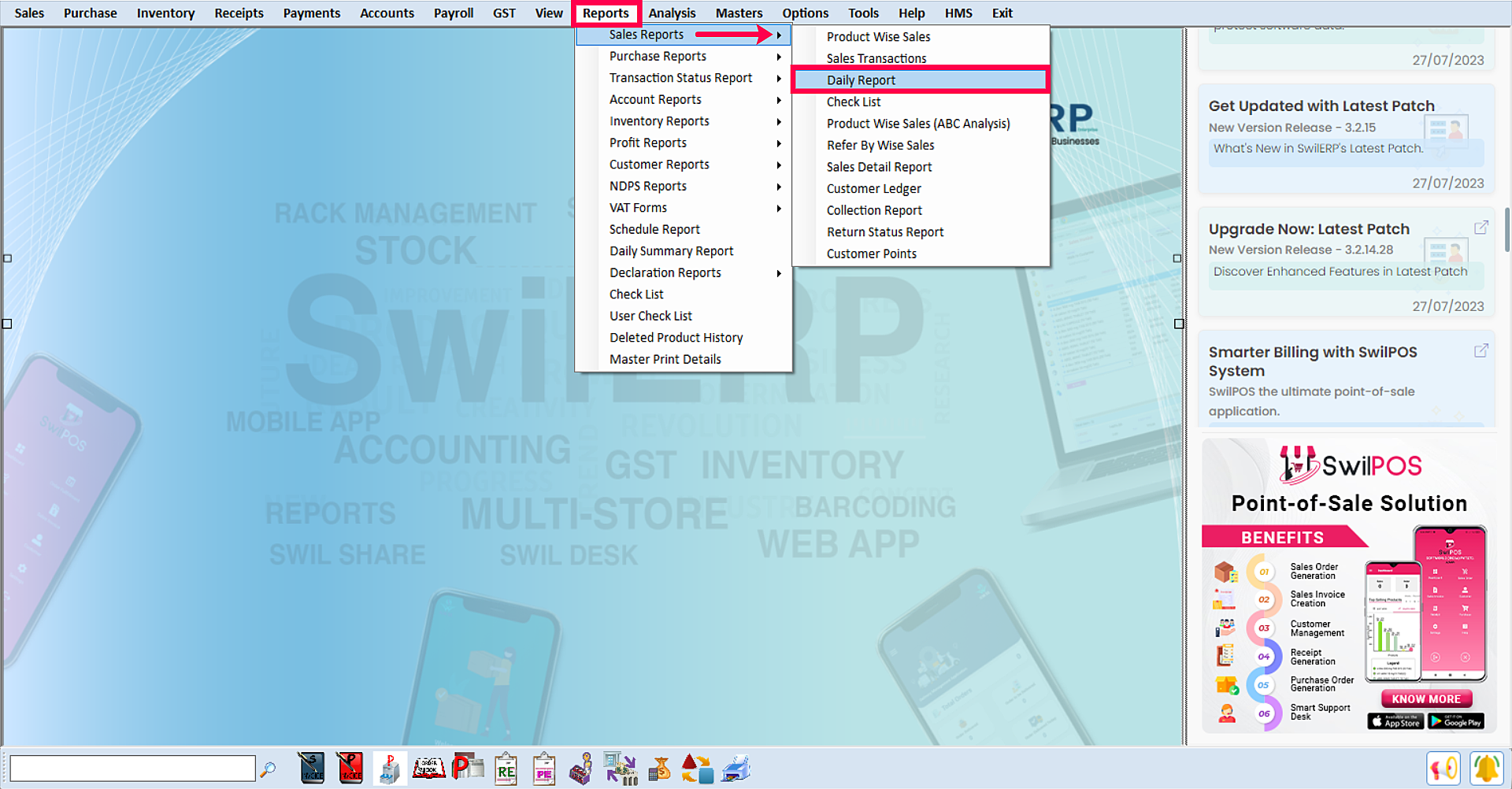Open the Sales Invoice (S) icon

[312, 769]
